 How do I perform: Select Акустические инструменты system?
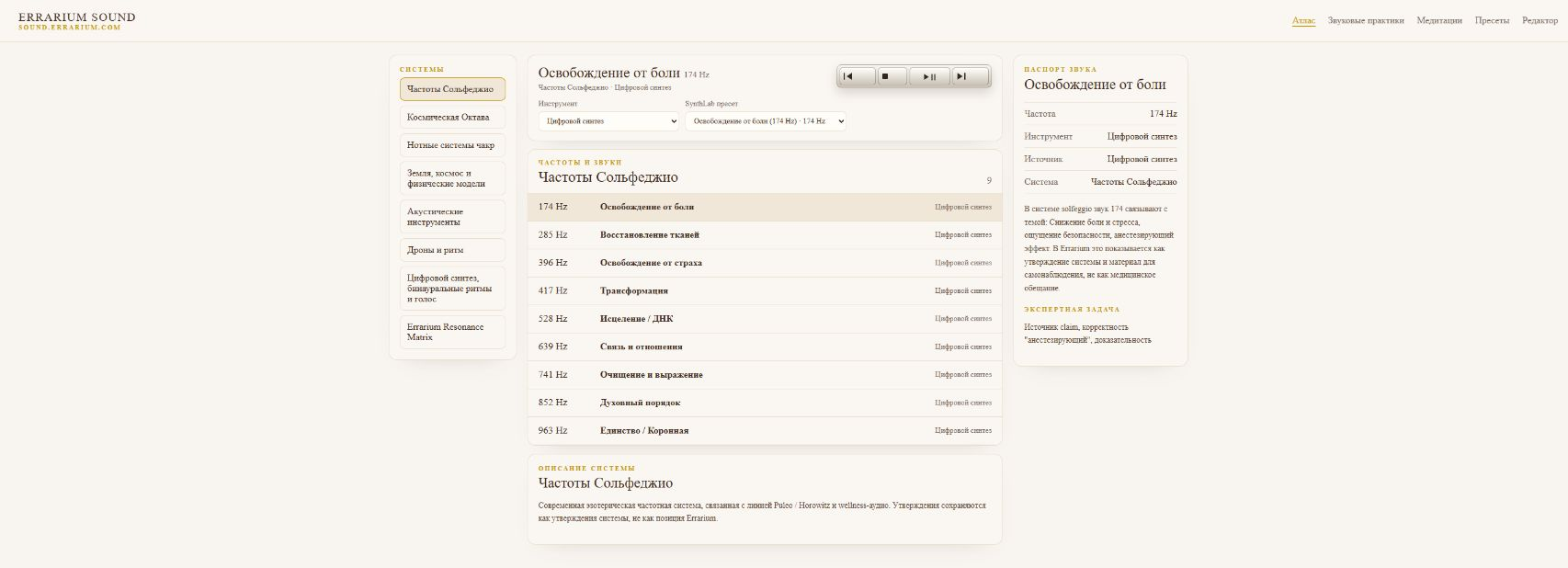coord(452,217)
